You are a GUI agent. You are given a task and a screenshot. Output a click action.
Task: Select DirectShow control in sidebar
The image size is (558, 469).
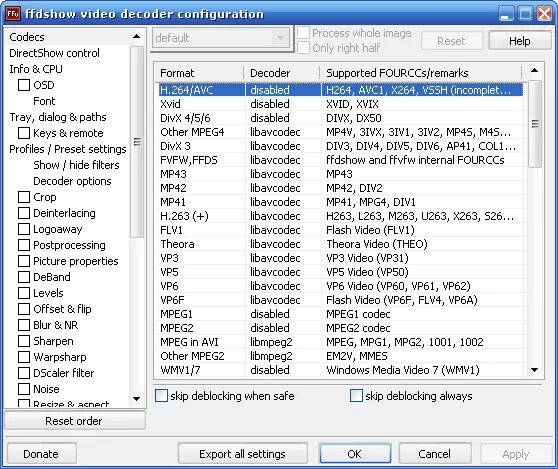(54, 53)
